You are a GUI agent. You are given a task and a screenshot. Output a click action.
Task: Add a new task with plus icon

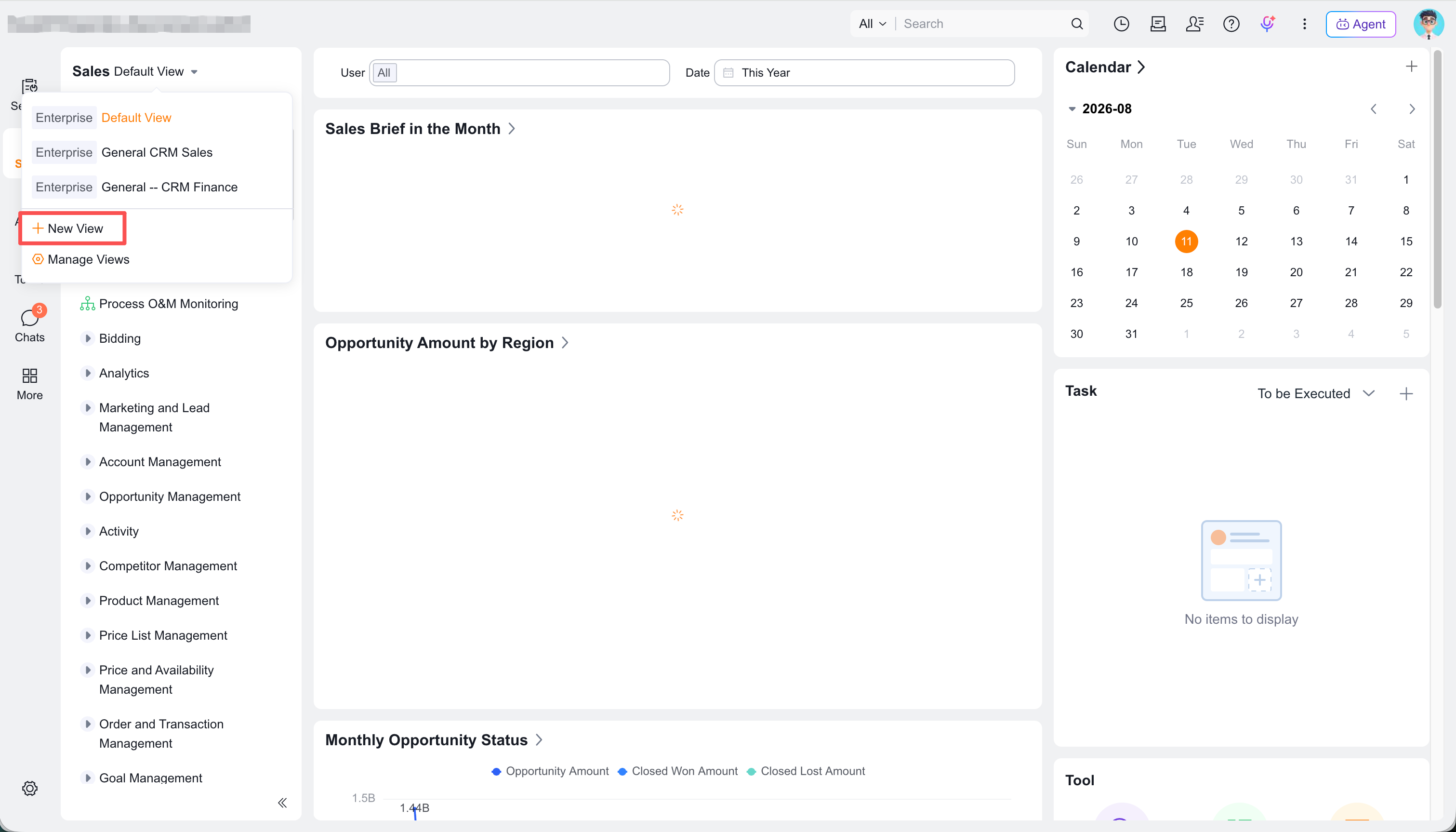[x=1406, y=394]
